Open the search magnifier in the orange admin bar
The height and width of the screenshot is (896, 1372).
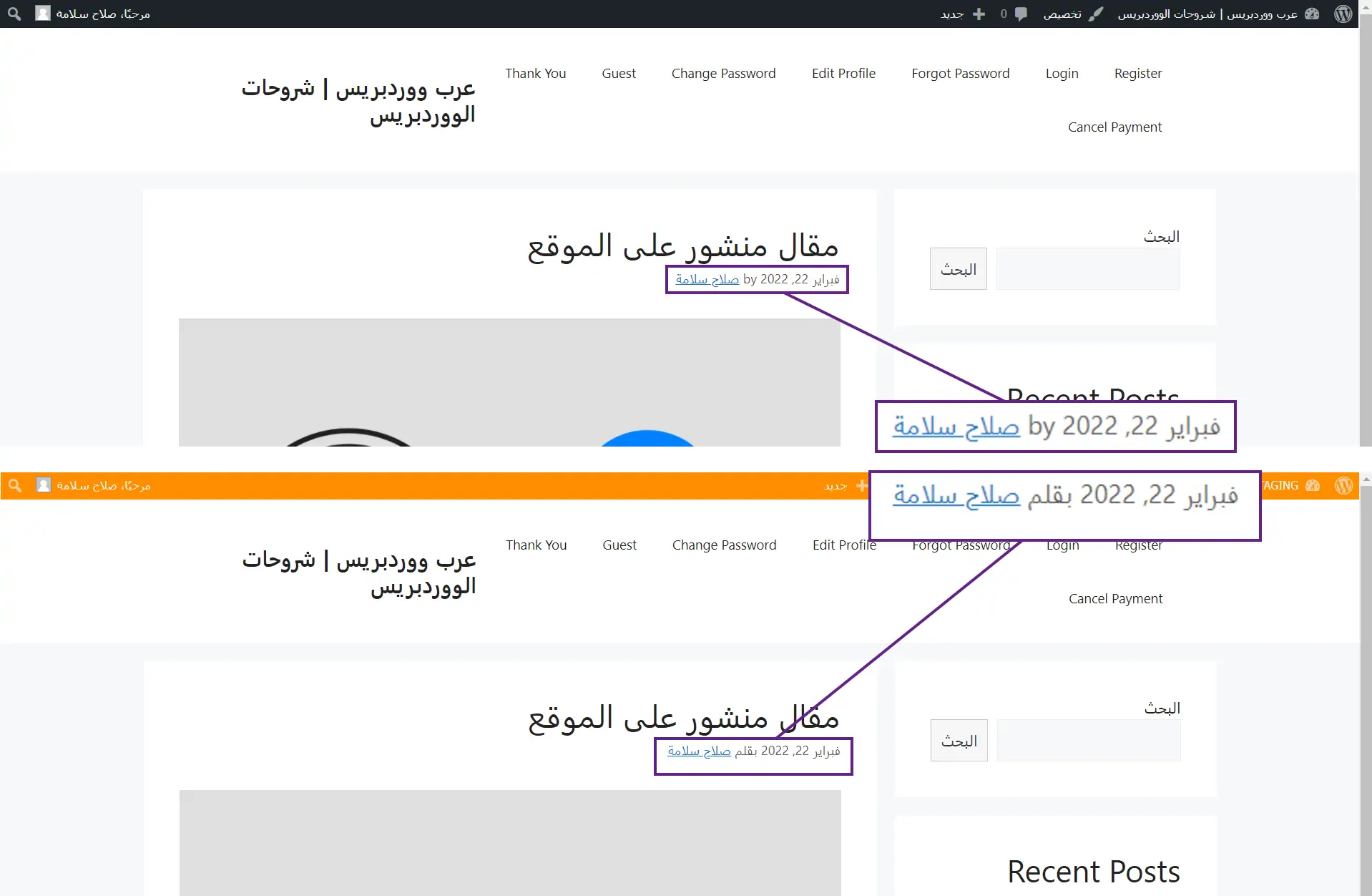coord(15,485)
